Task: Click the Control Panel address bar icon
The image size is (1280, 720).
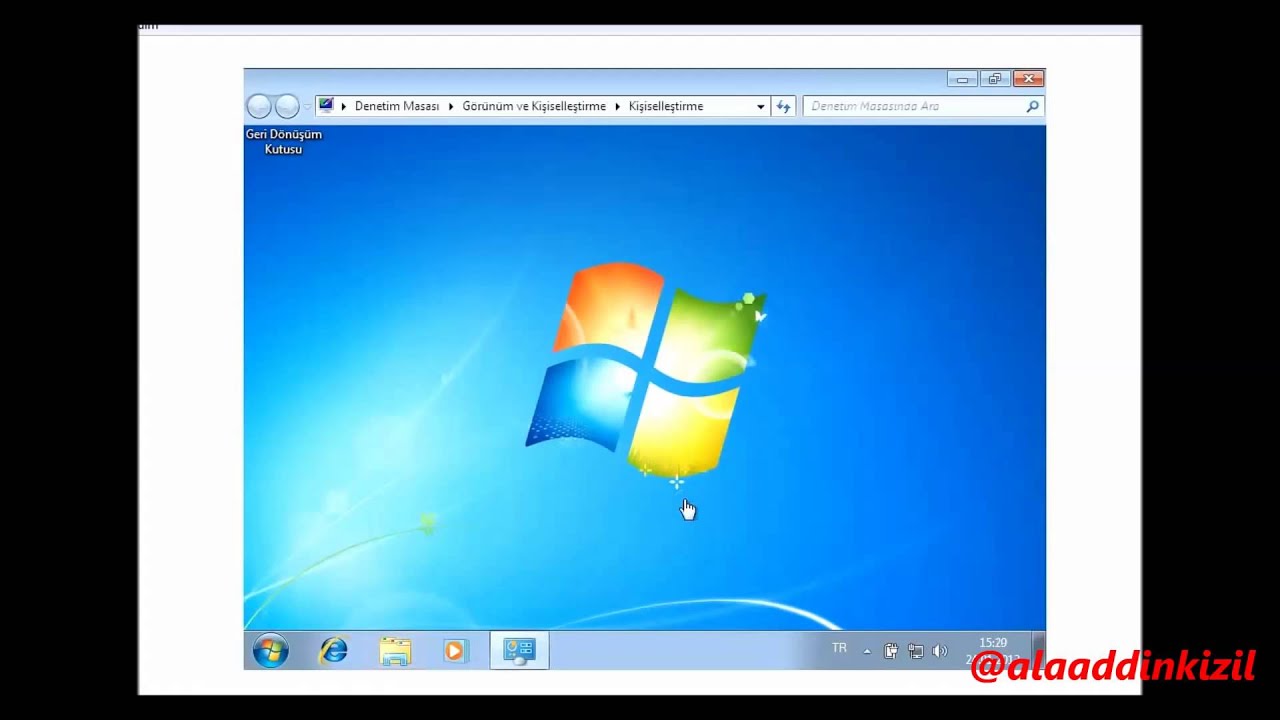Action: (x=326, y=105)
